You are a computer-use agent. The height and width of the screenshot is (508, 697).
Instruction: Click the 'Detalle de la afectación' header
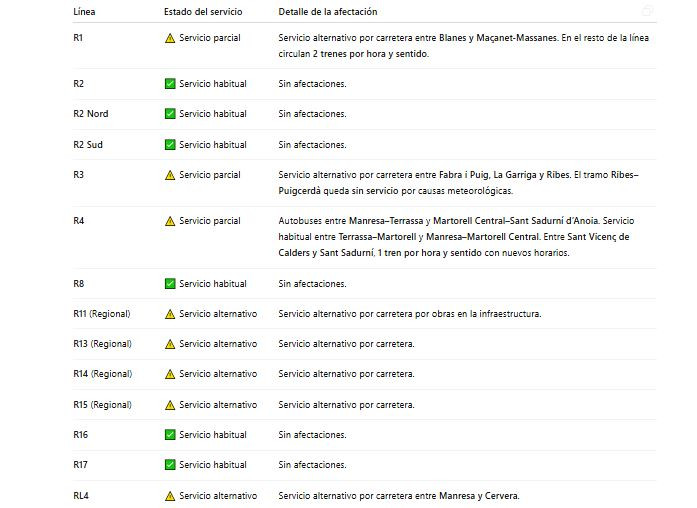[329, 12]
